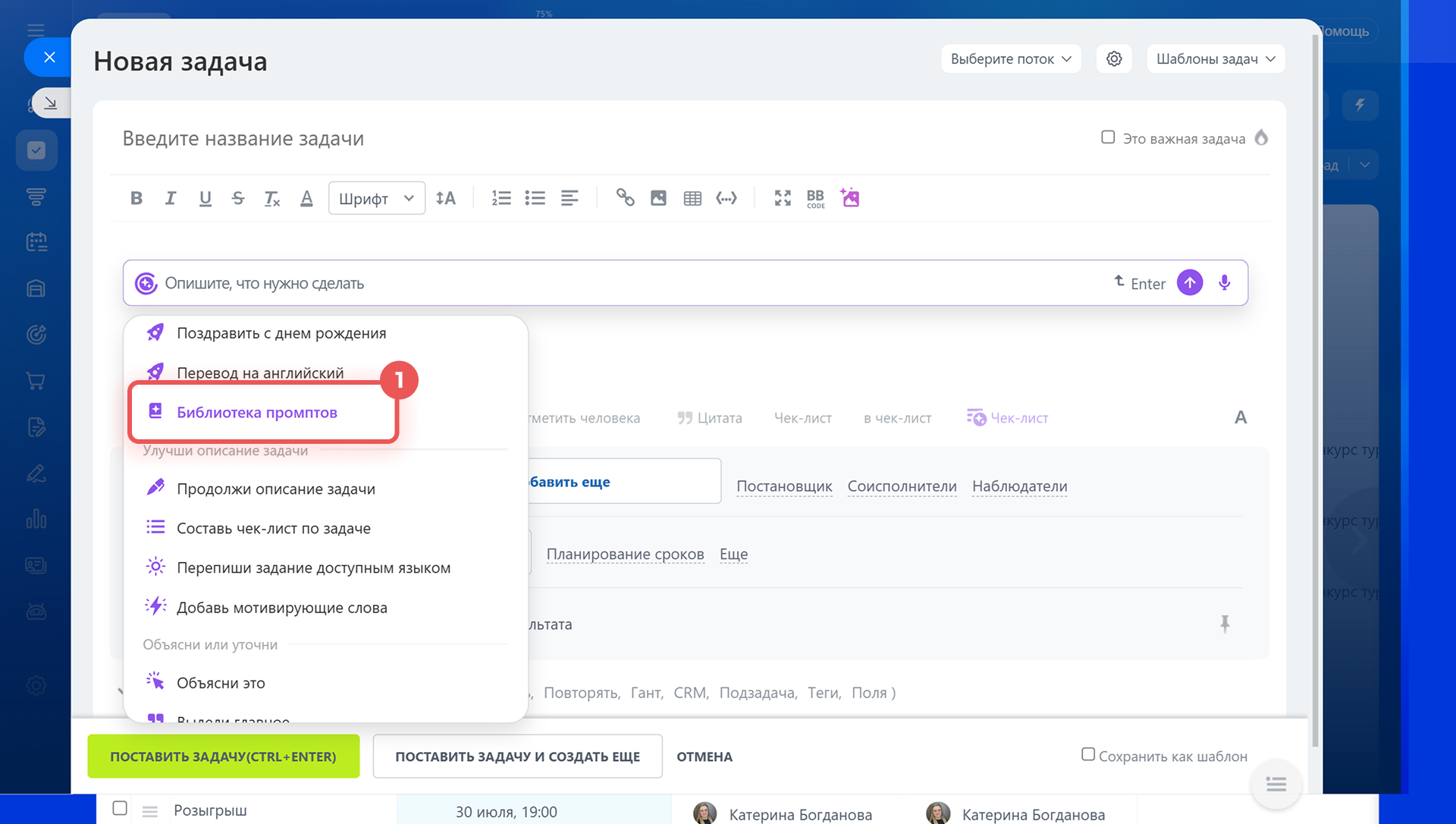
Task: Send the AI prompt with arrow button
Action: [x=1190, y=283]
